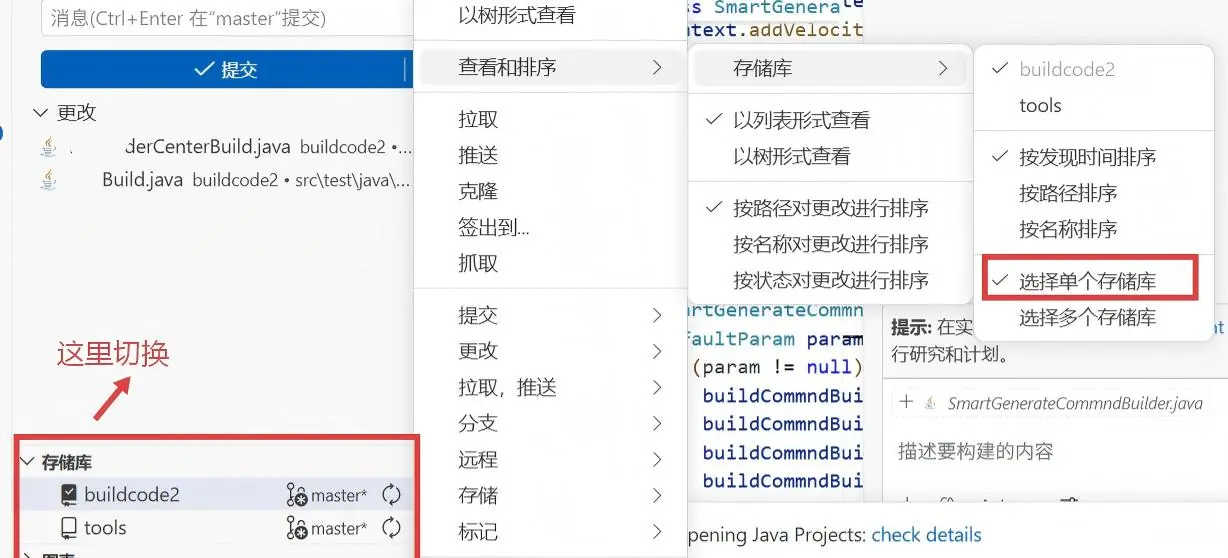Select 按状态对更改进行排序 sort option
The image size is (1228, 558).
[829, 280]
